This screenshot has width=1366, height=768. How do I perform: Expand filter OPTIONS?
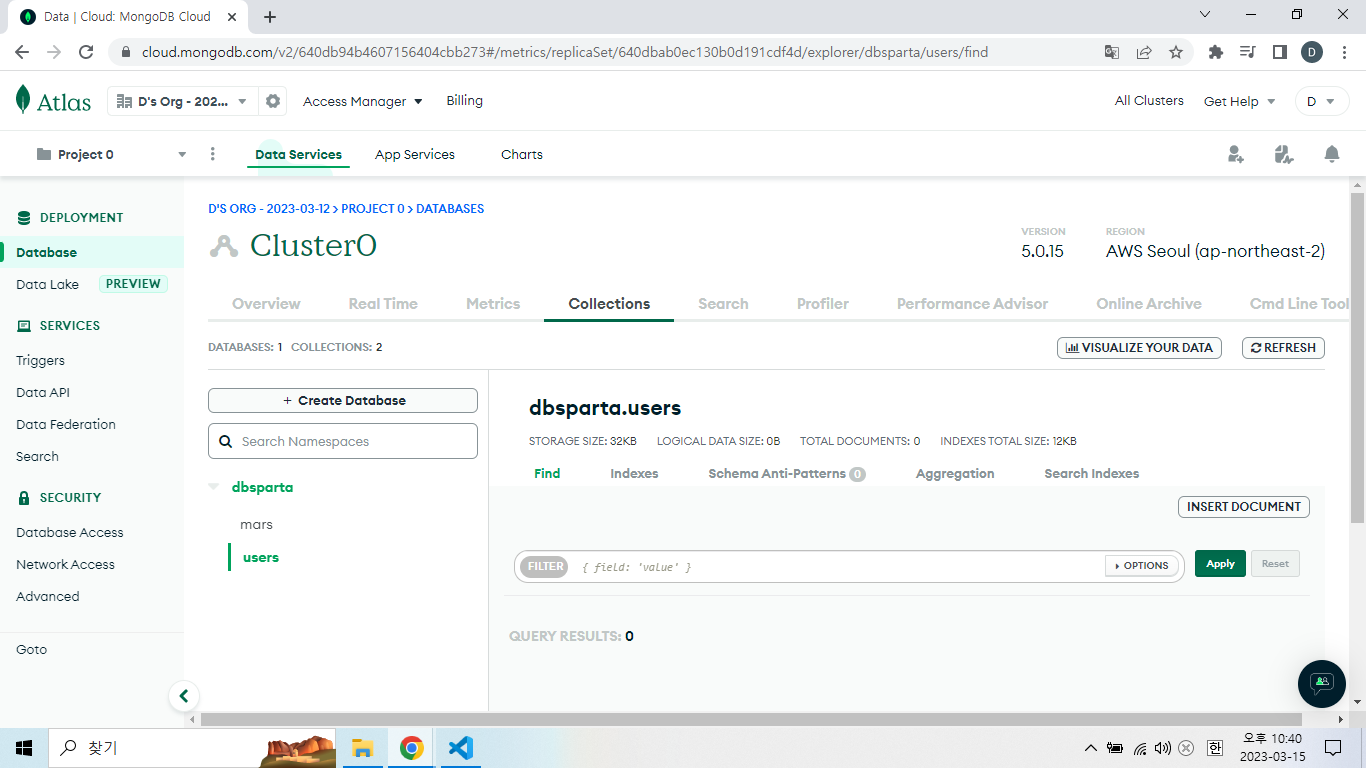coord(1141,566)
